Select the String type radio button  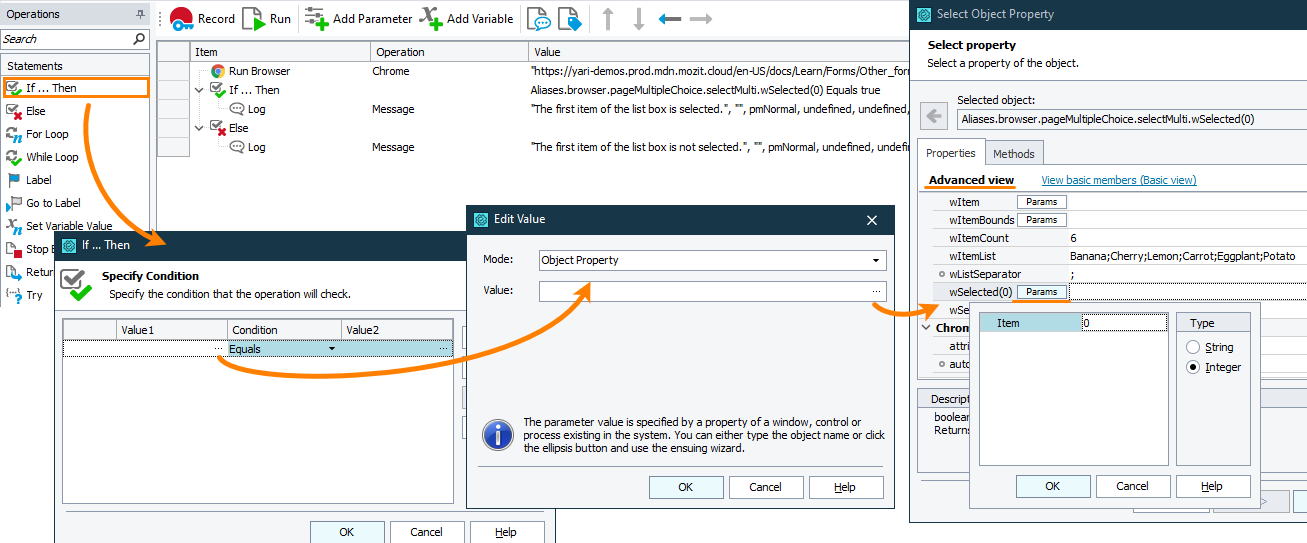[x=1192, y=347]
